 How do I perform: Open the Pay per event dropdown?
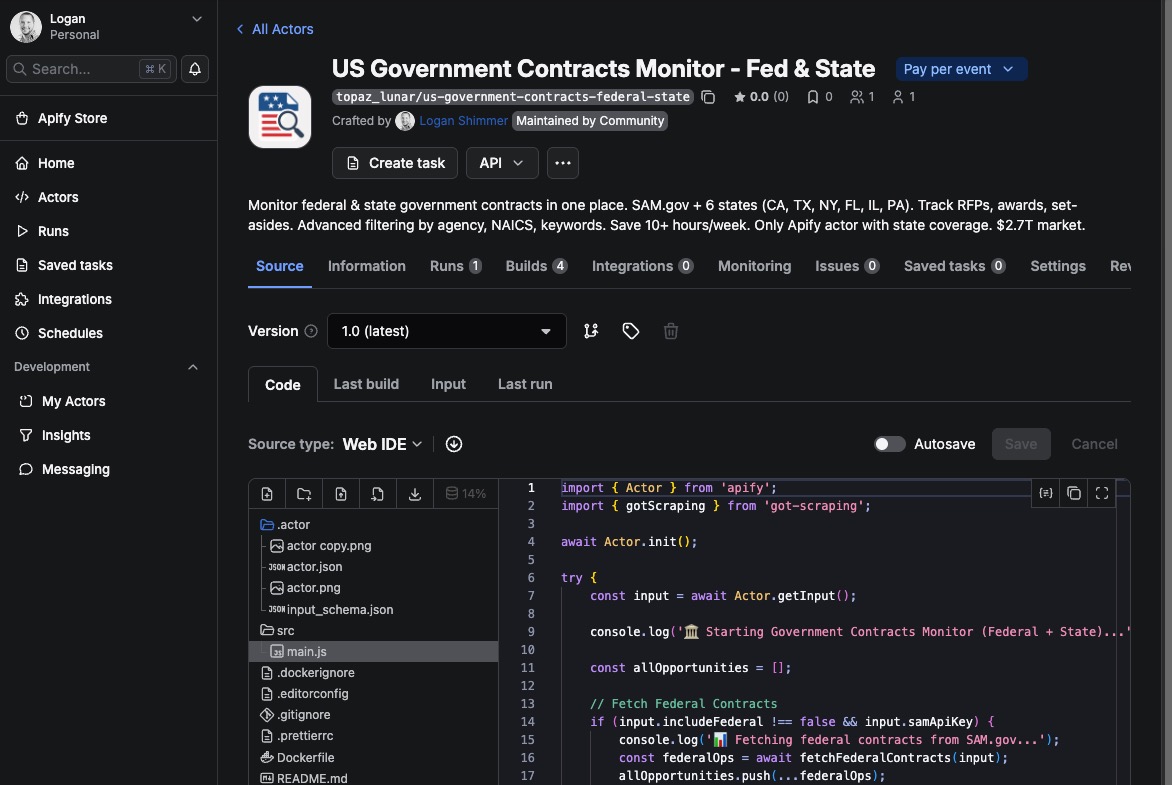960,69
